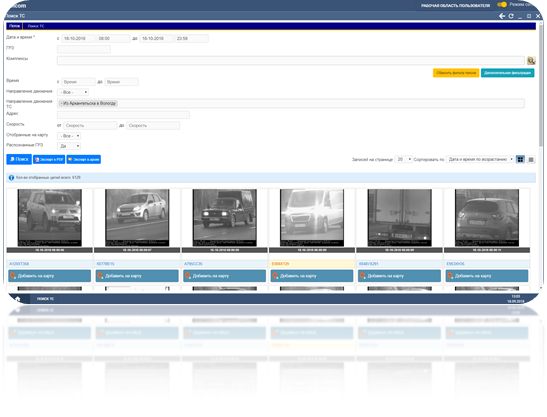Click the 'Время' to field

[122, 82]
